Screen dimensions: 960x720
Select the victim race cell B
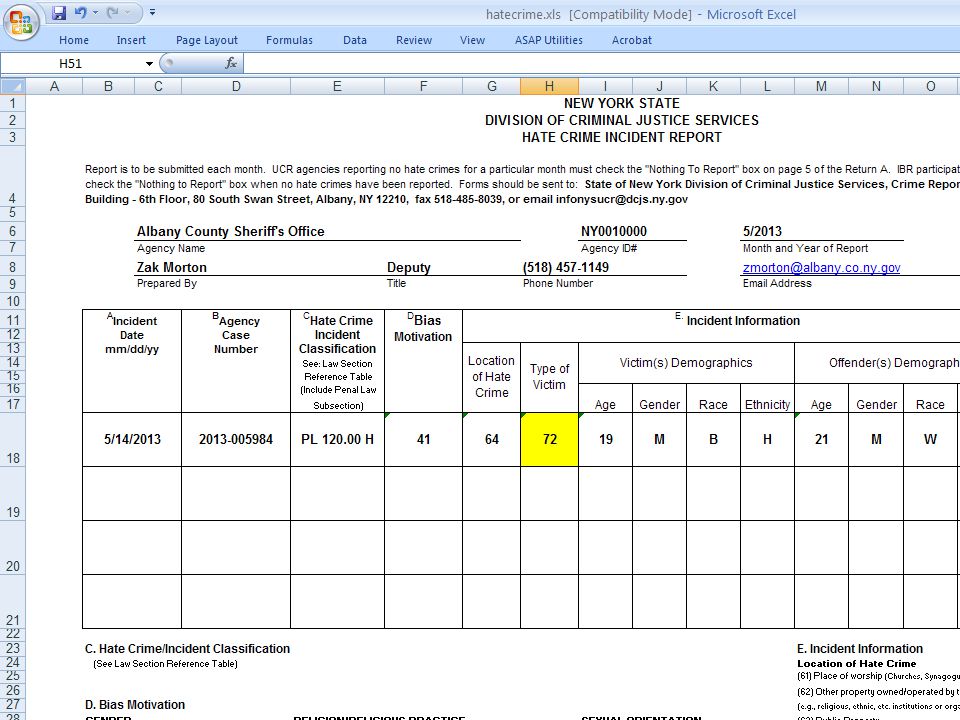pos(713,440)
